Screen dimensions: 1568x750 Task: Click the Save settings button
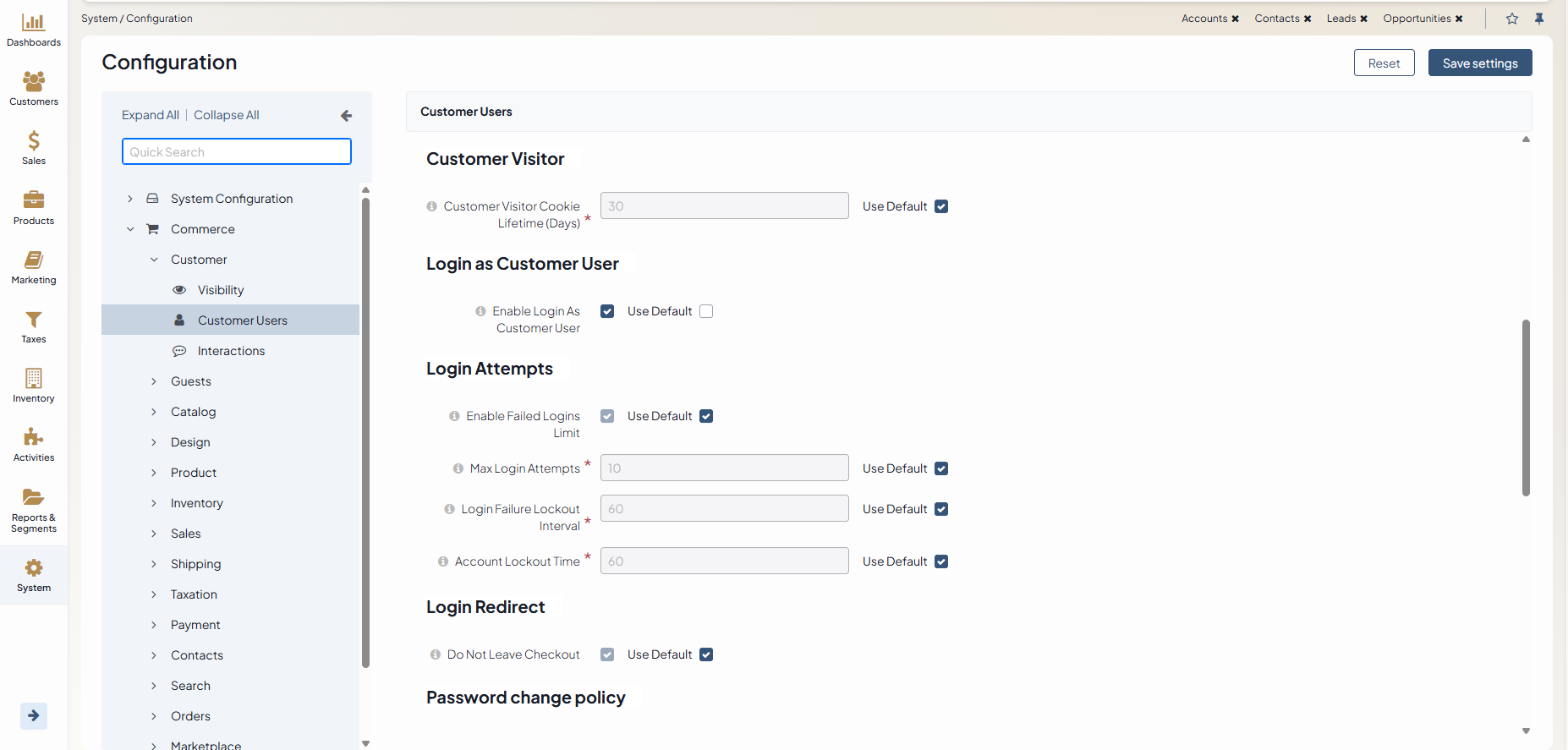[x=1479, y=63]
